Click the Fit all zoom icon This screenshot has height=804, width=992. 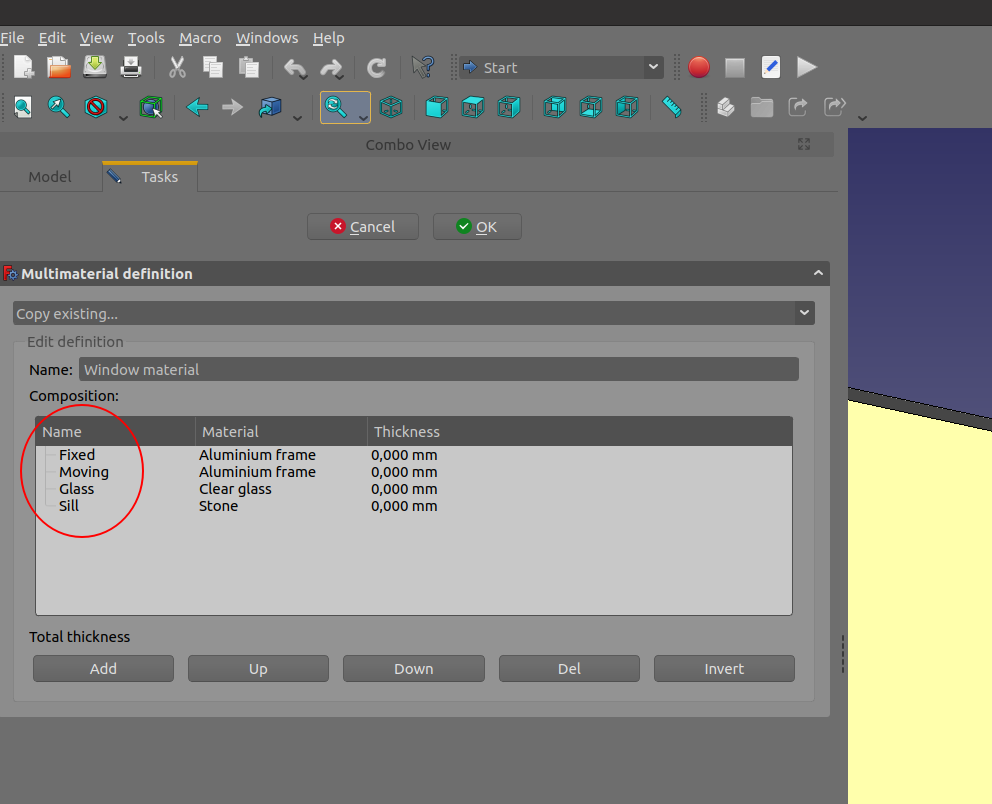pyautogui.click(x=23, y=107)
